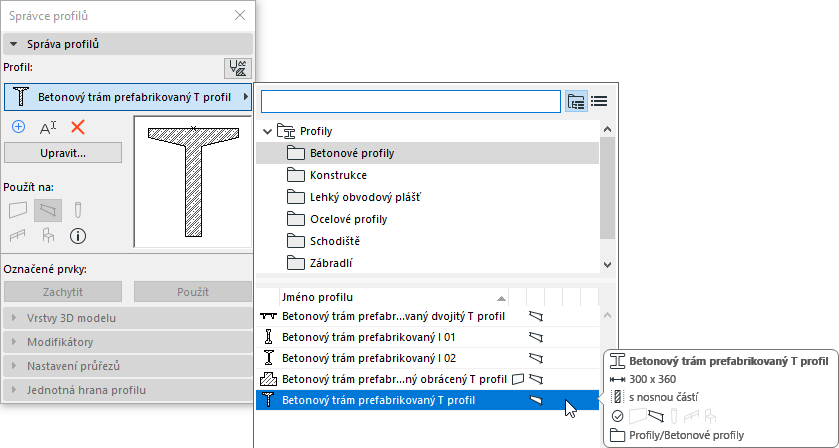Click the red X delete profile icon
This screenshot has height=448, width=839.
pos(78,127)
